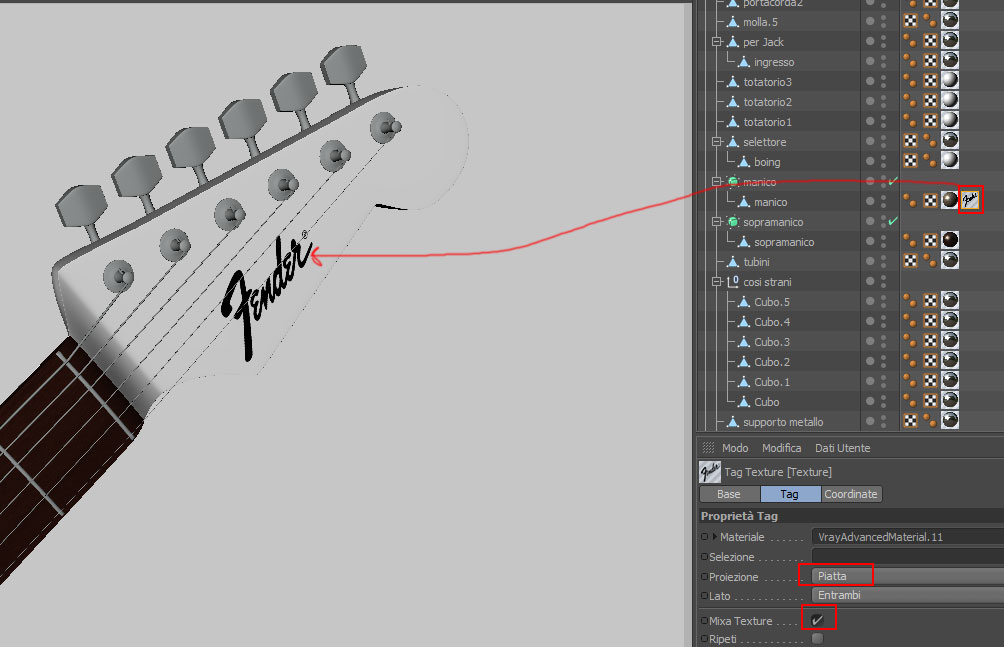1004x647 pixels.
Task: Click the phong tag on per Jack
Action: (x=910, y=41)
